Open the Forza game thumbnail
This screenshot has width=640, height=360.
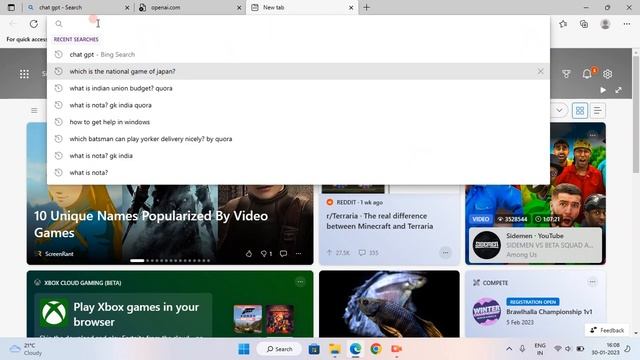coord(248,319)
